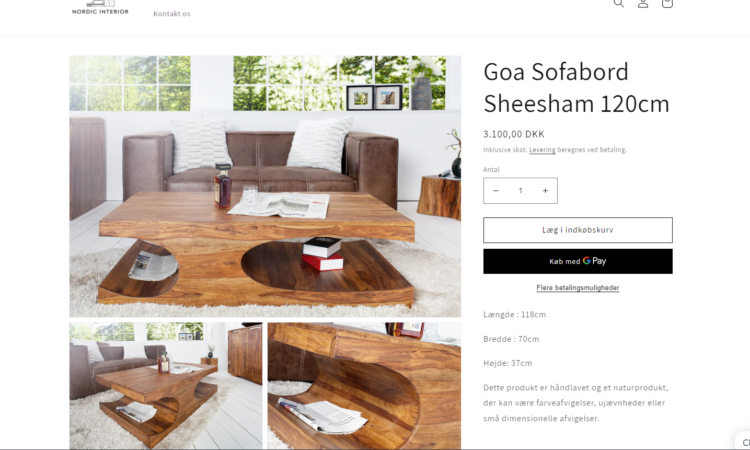Click the 3.100,00 DKK price text
The height and width of the screenshot is (450, 750).
pyautogui.click(x=514, y=134)
